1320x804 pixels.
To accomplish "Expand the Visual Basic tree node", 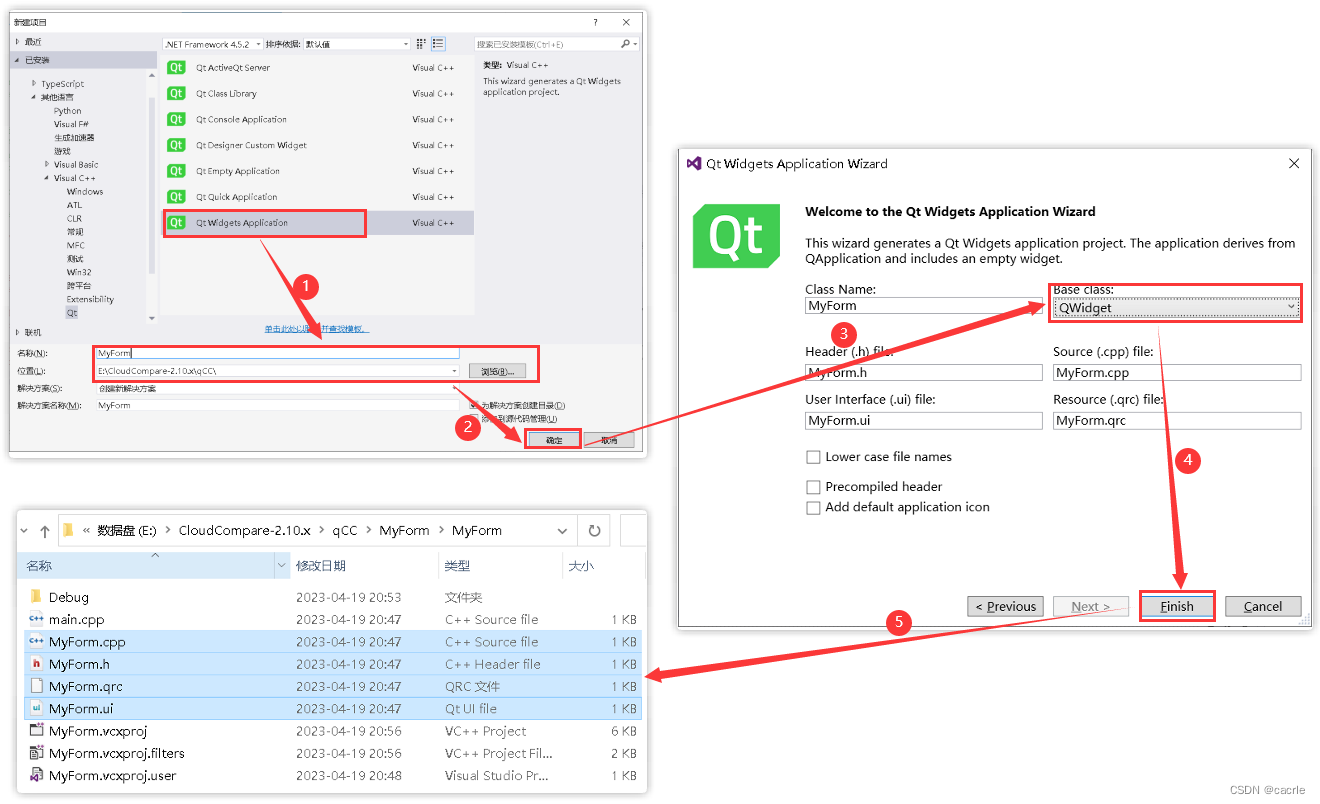I will (x=46, y=164).
